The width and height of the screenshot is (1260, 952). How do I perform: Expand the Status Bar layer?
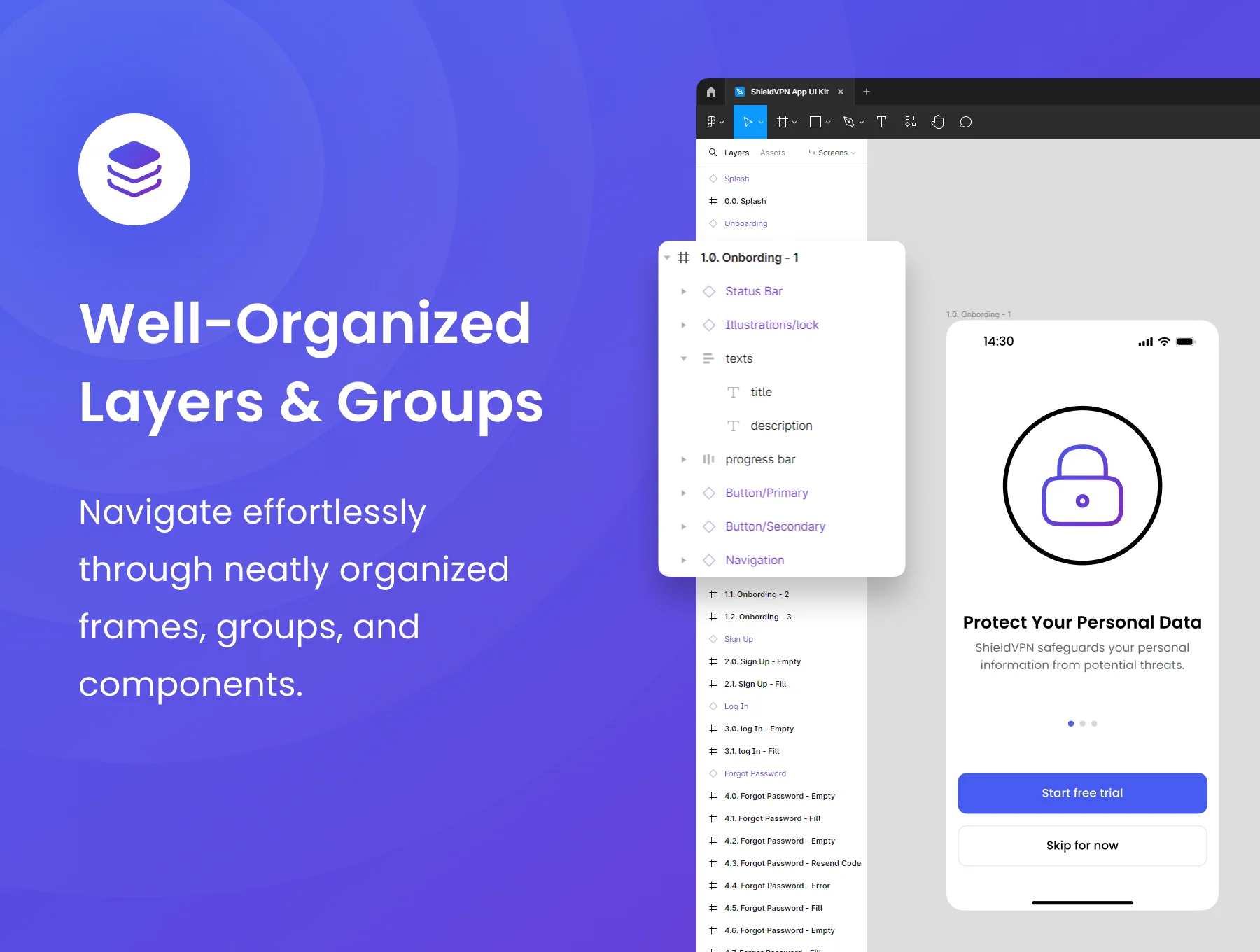684,291
